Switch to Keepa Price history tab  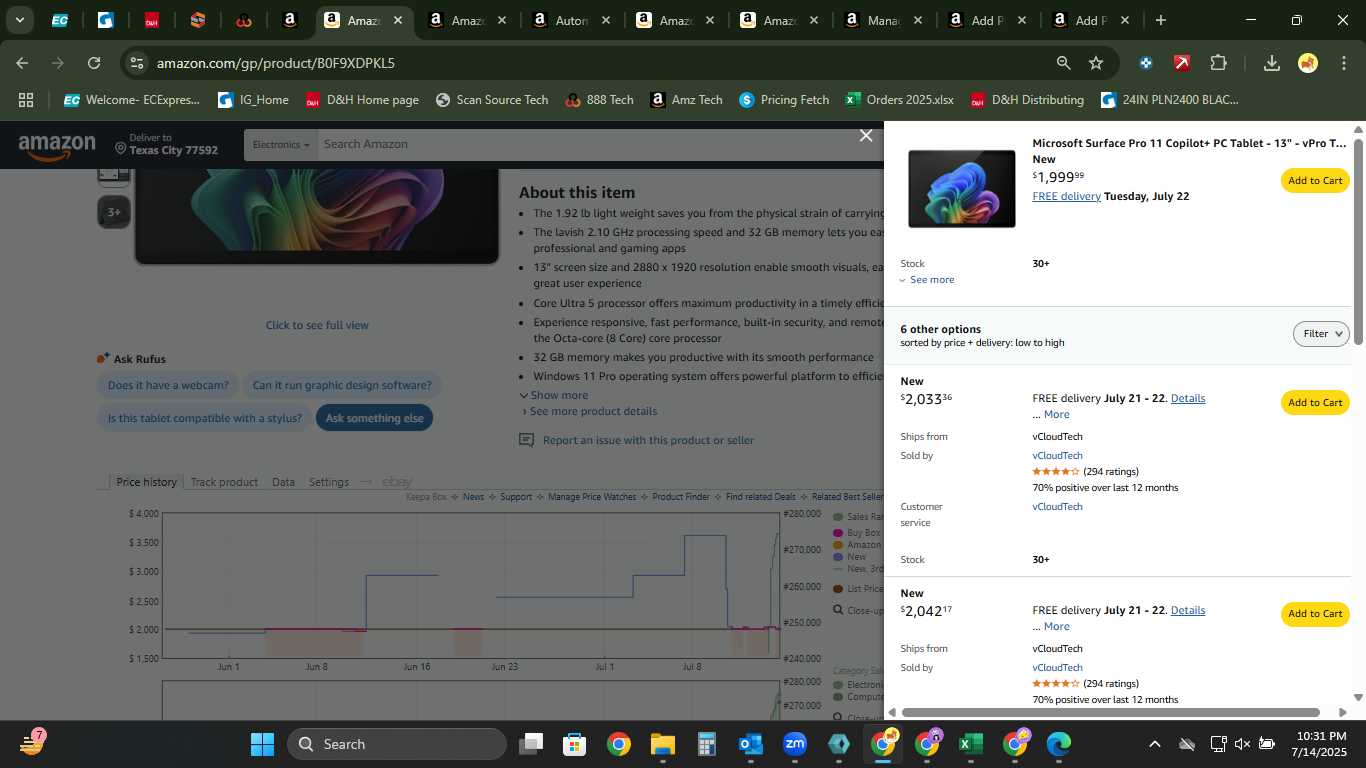pyautogui.click(x=146, y=482)
